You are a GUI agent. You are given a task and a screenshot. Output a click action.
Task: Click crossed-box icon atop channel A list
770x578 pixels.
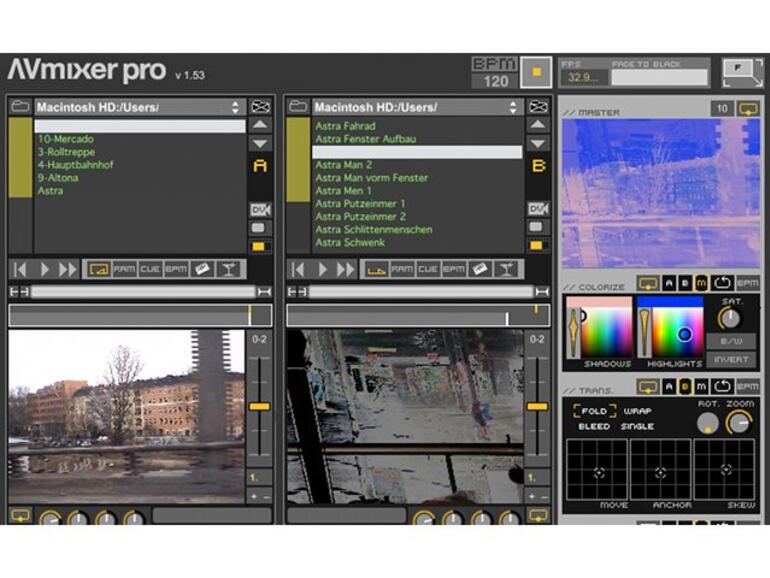[260, 106]
